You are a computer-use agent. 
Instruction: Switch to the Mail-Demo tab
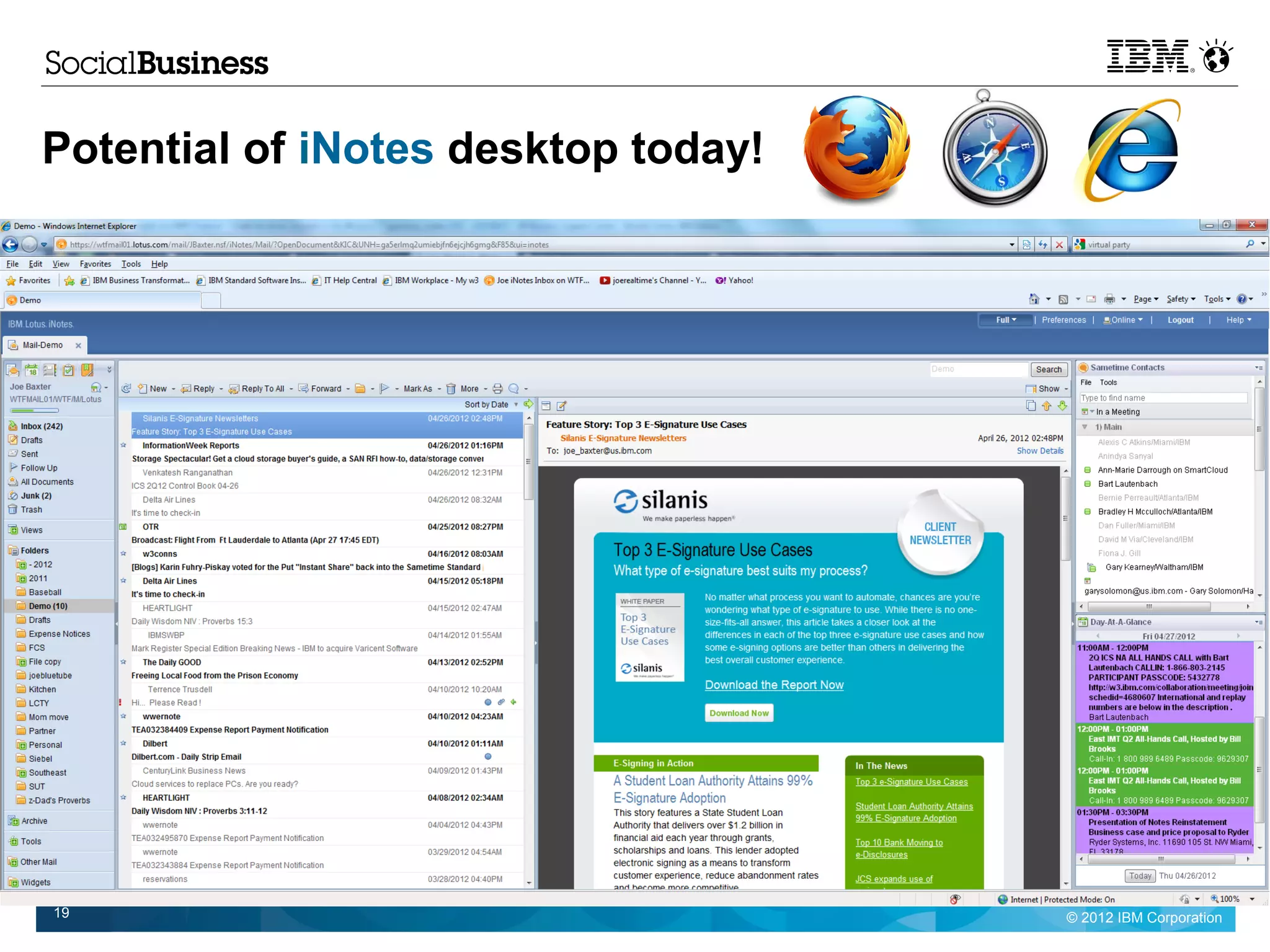tap(45, 345)
